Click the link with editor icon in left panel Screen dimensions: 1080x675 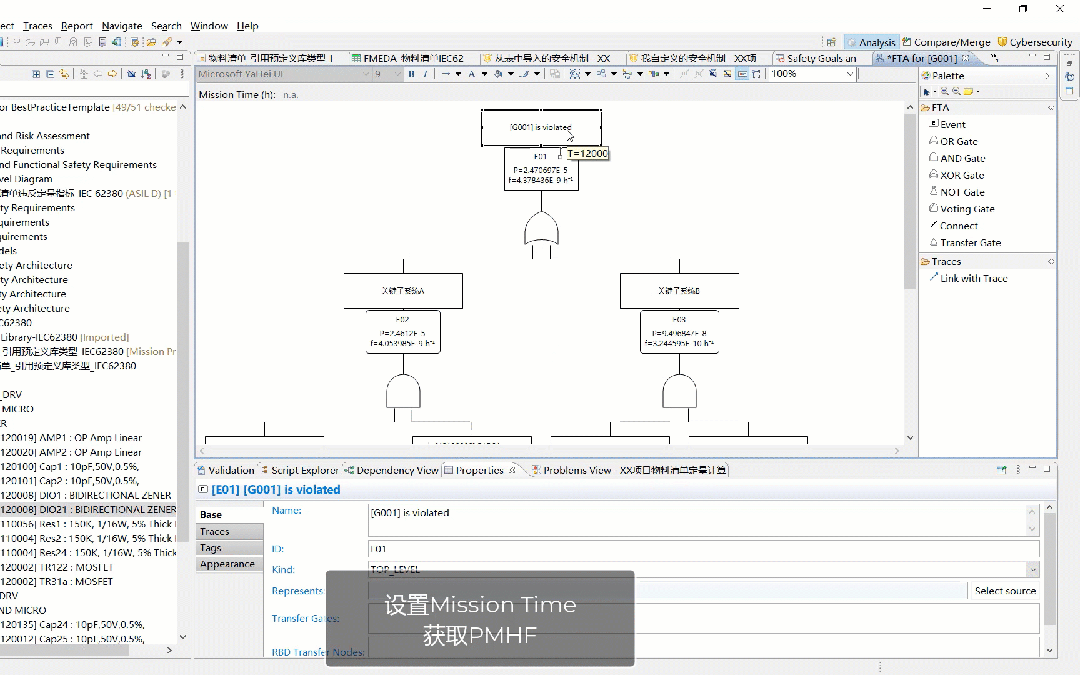(64, 74)
